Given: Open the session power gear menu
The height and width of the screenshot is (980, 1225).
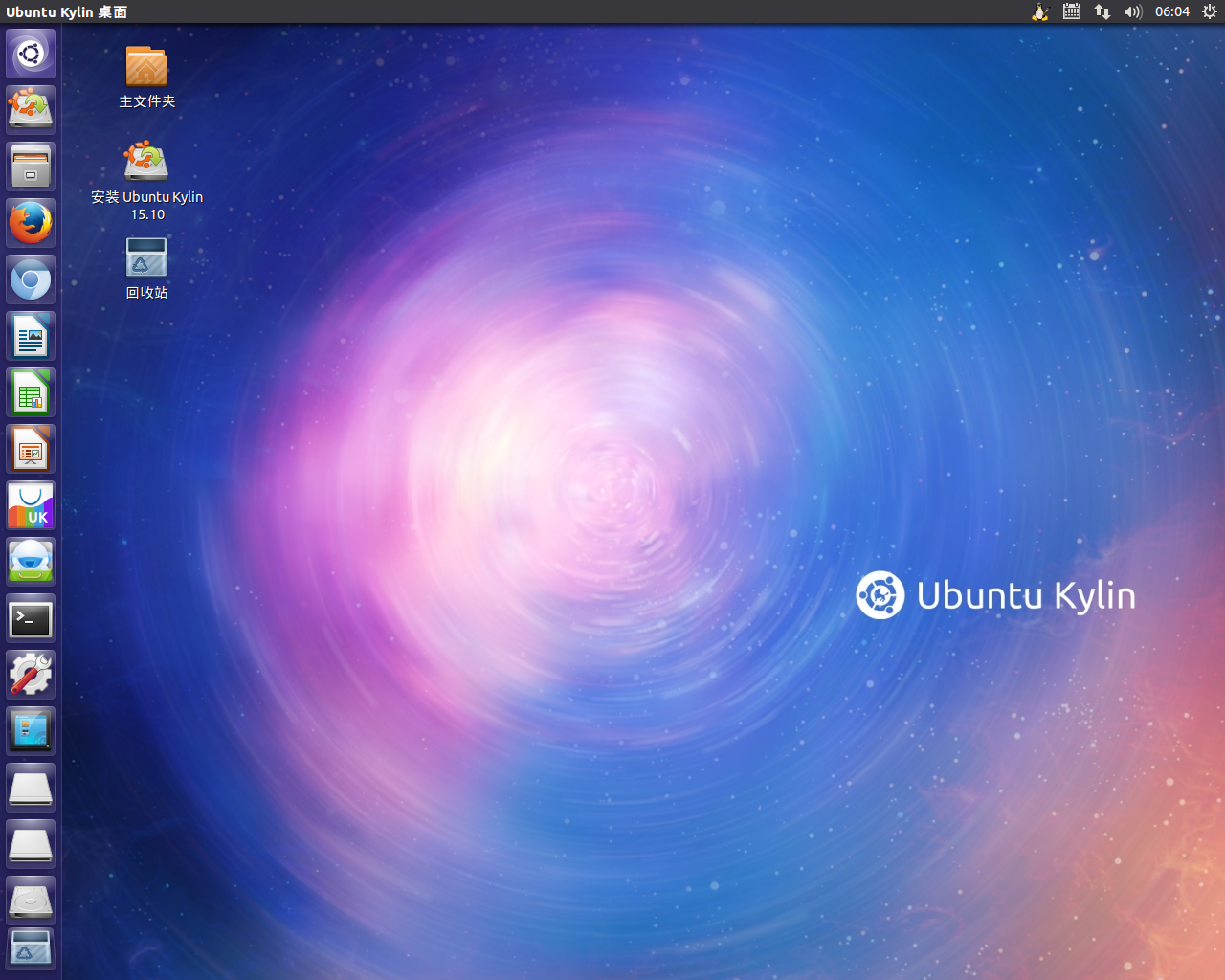Looking at the screenshot, I should 1209,11.
